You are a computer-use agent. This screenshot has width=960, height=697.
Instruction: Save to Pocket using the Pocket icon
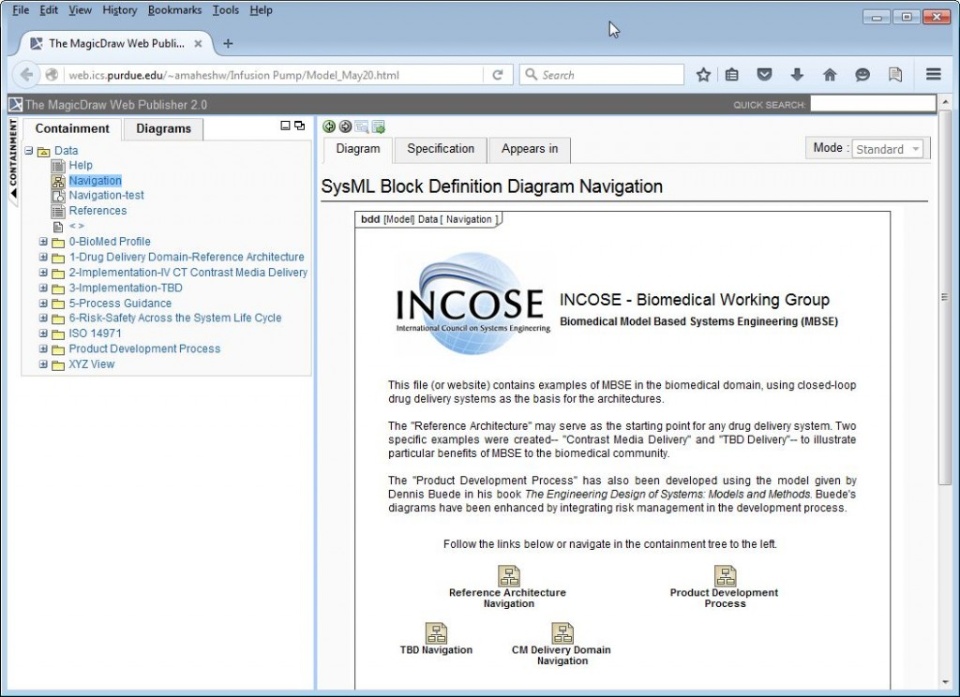[x=764, y=75]
